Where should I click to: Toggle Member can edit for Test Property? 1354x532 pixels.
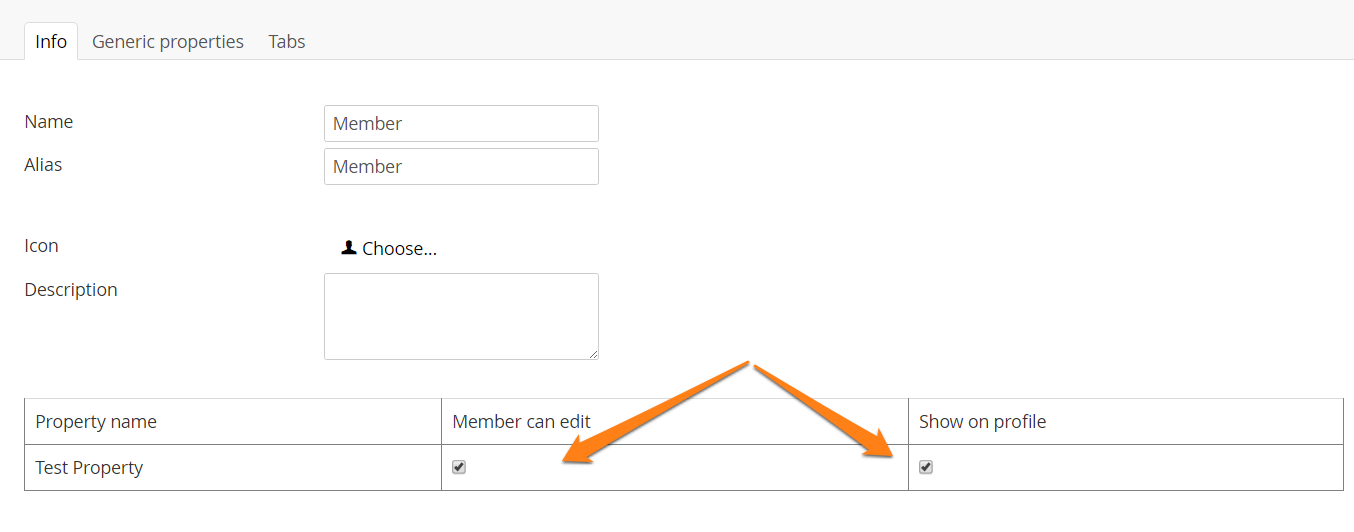coord(459,467)
